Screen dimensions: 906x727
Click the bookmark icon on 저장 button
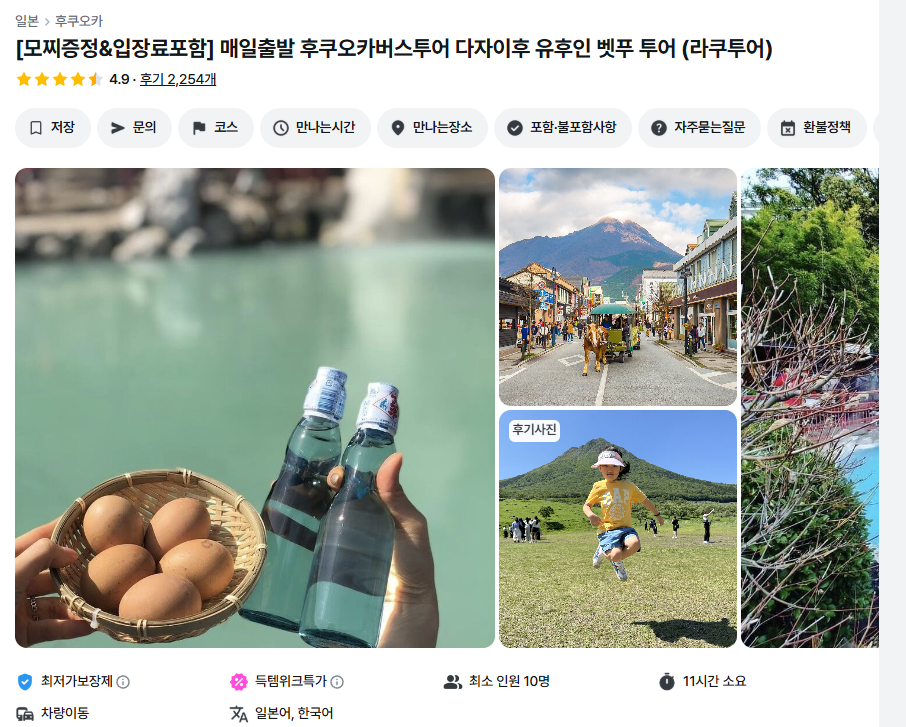36,128
